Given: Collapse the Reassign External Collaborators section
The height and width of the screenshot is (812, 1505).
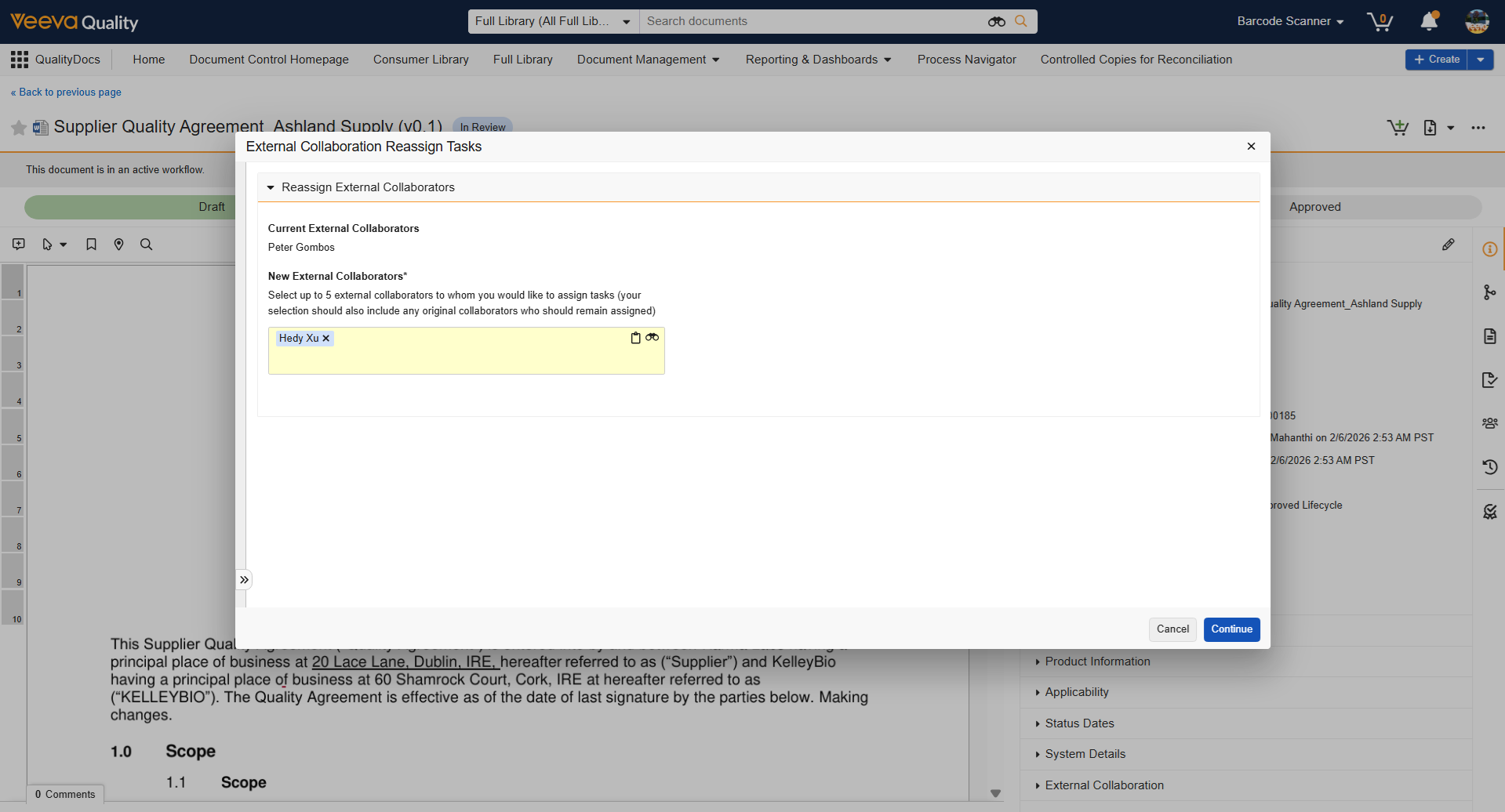Looking at the screenshot, I should click(x=271, y=187).
